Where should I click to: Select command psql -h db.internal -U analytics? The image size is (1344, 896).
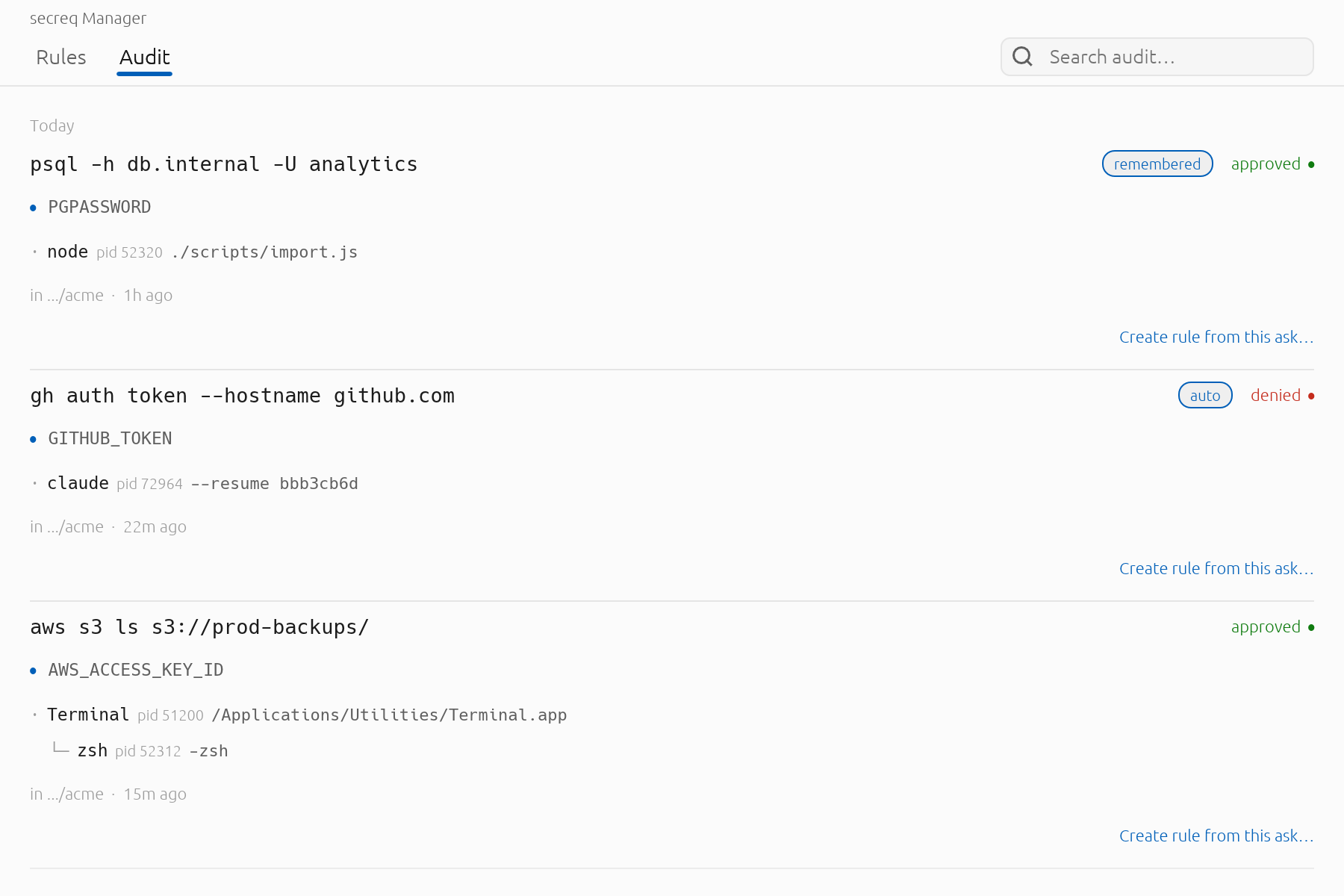click(x=224, y=164)
